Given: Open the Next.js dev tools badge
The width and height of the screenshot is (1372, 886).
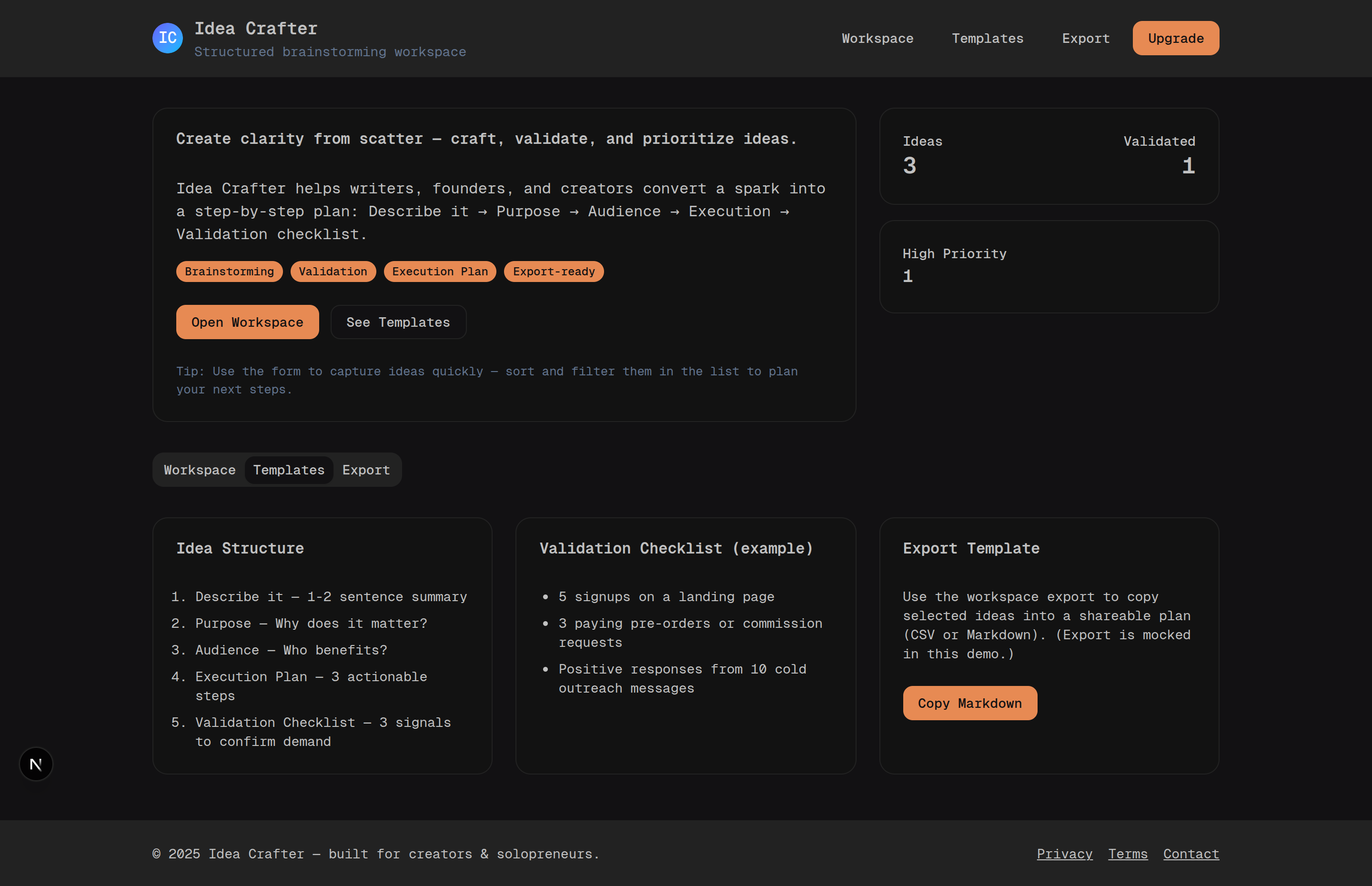Looking at the screenshot, I should pyautogui.click(x=36, y=764).
